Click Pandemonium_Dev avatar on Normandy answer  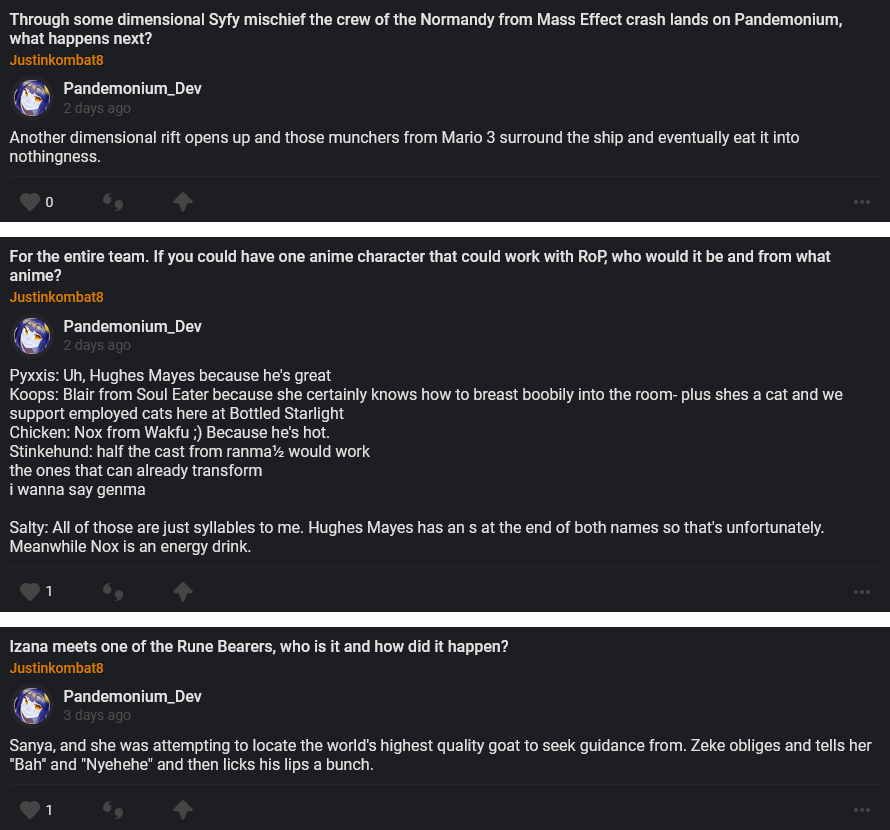tap(32, 98)
